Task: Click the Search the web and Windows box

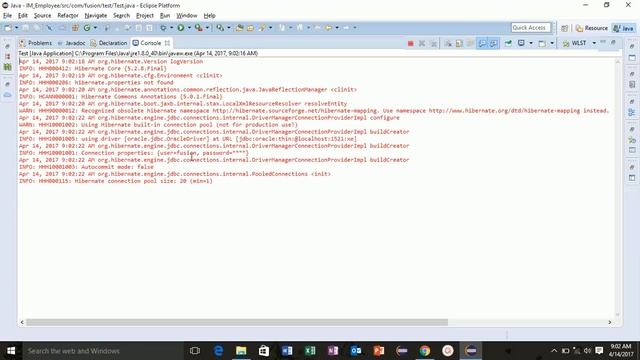Action: pyautogui.click(x=102, y=351)
